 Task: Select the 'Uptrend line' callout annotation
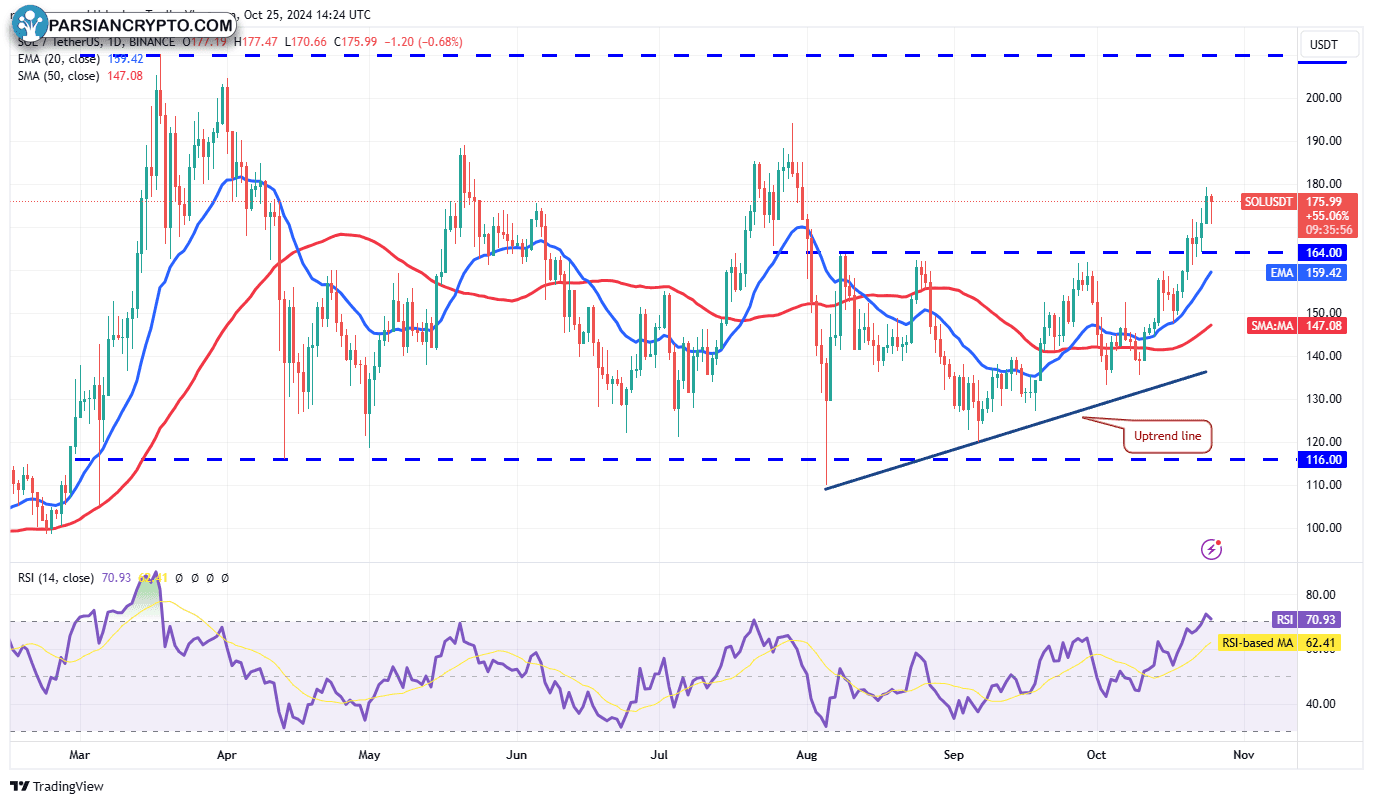point(1168,436)
